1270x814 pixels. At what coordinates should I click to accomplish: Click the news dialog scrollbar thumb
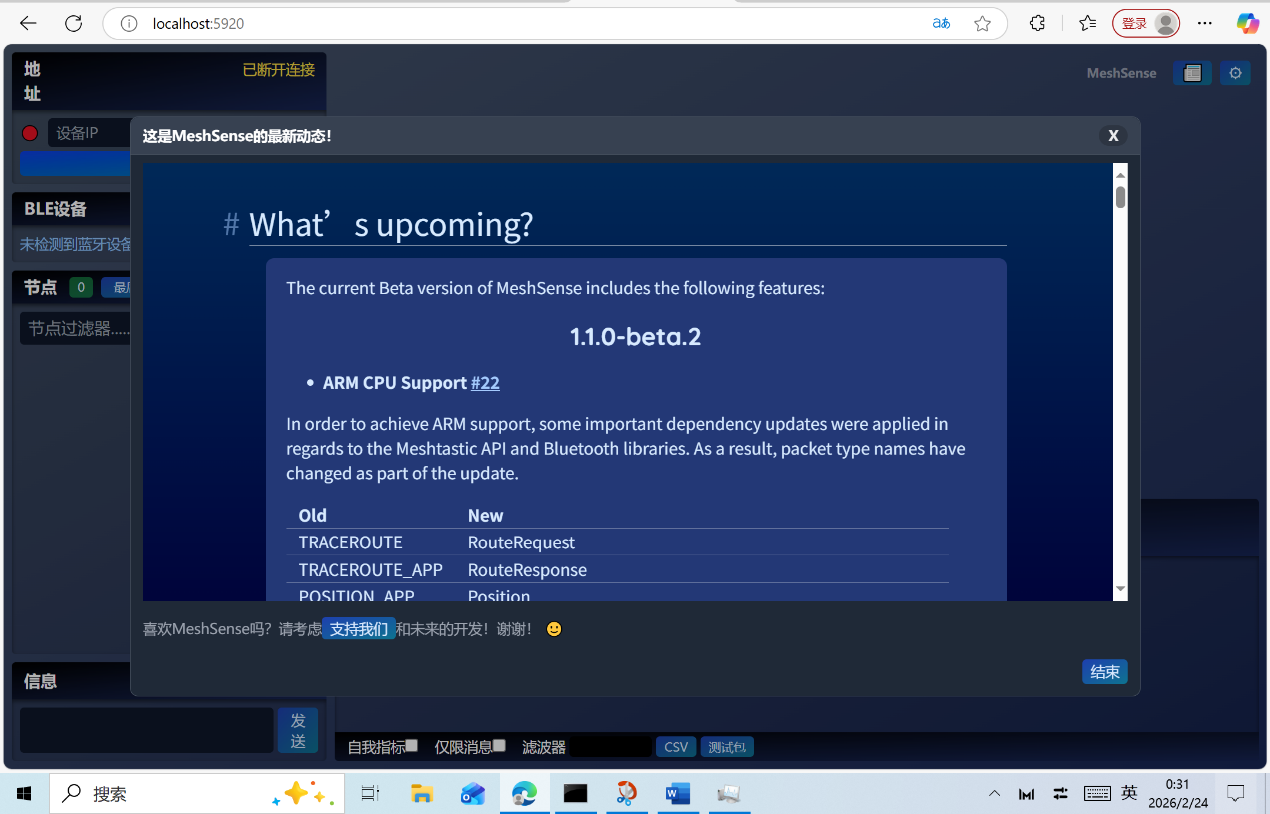1121,197
